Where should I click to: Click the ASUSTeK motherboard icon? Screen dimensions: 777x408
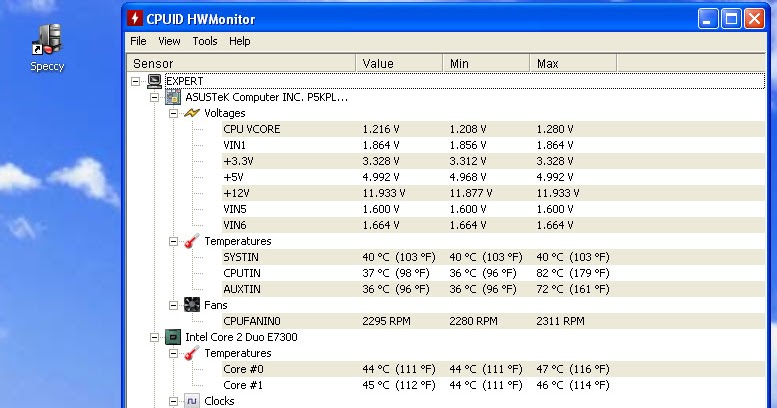pyautogui.click(x=173, y=97)
